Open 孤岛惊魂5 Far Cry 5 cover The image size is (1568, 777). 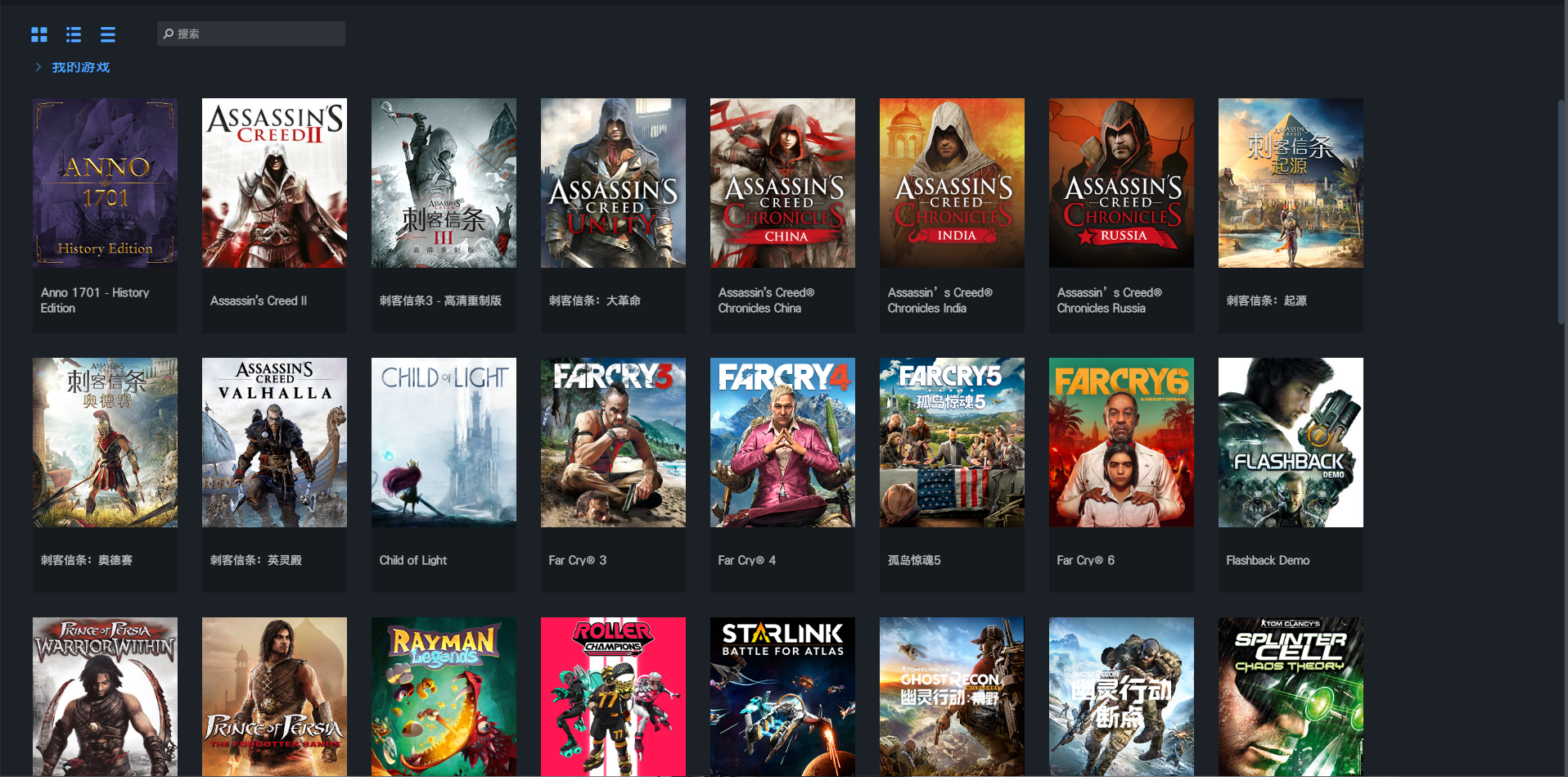[x=952, y=442]
